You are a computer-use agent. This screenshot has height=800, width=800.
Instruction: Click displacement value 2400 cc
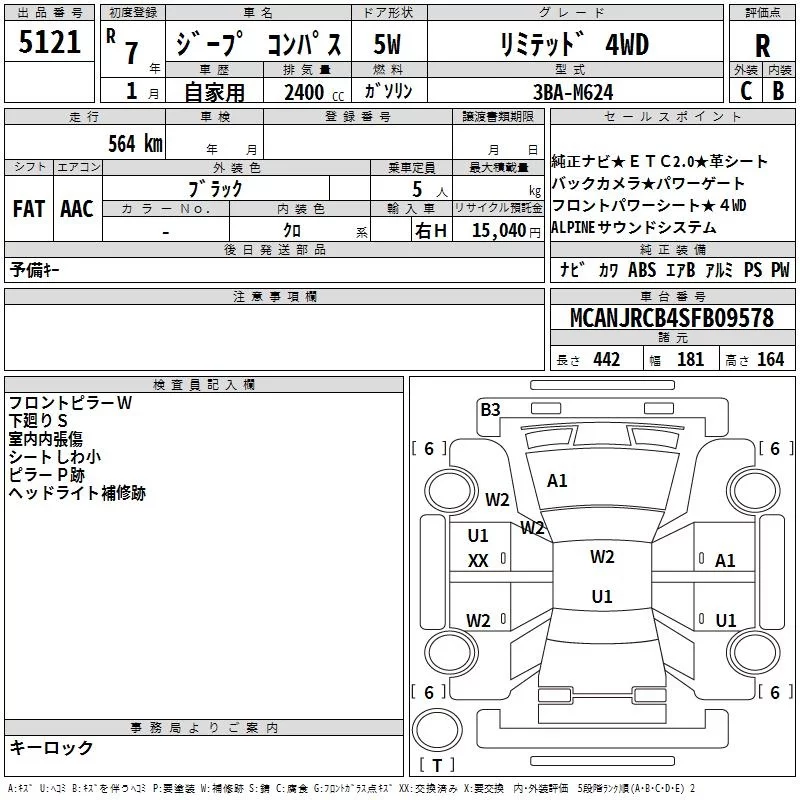tap(314, 92)
